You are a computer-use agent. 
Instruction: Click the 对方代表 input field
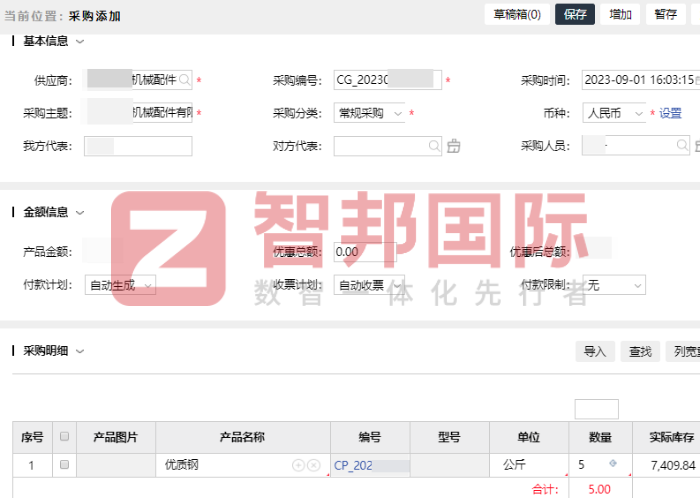click(388, 146)
